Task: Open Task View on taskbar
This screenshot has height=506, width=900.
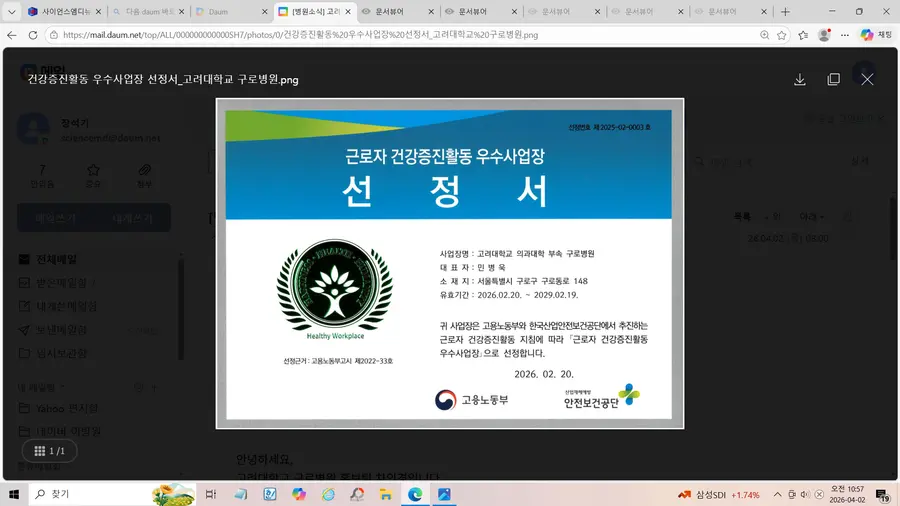Action: [211, 494]
